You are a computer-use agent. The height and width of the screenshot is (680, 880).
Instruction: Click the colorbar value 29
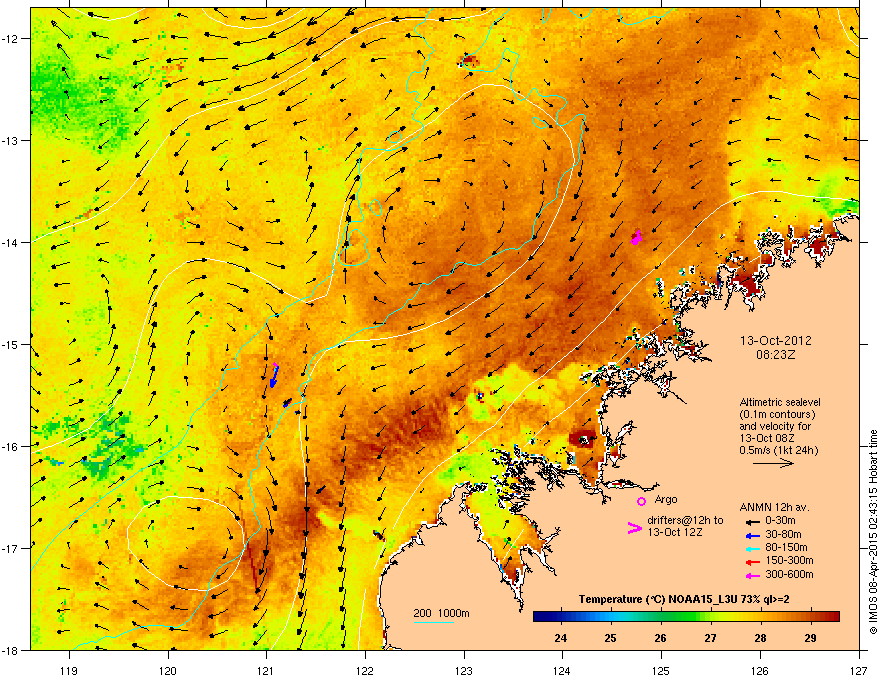[x=810, y=638]
